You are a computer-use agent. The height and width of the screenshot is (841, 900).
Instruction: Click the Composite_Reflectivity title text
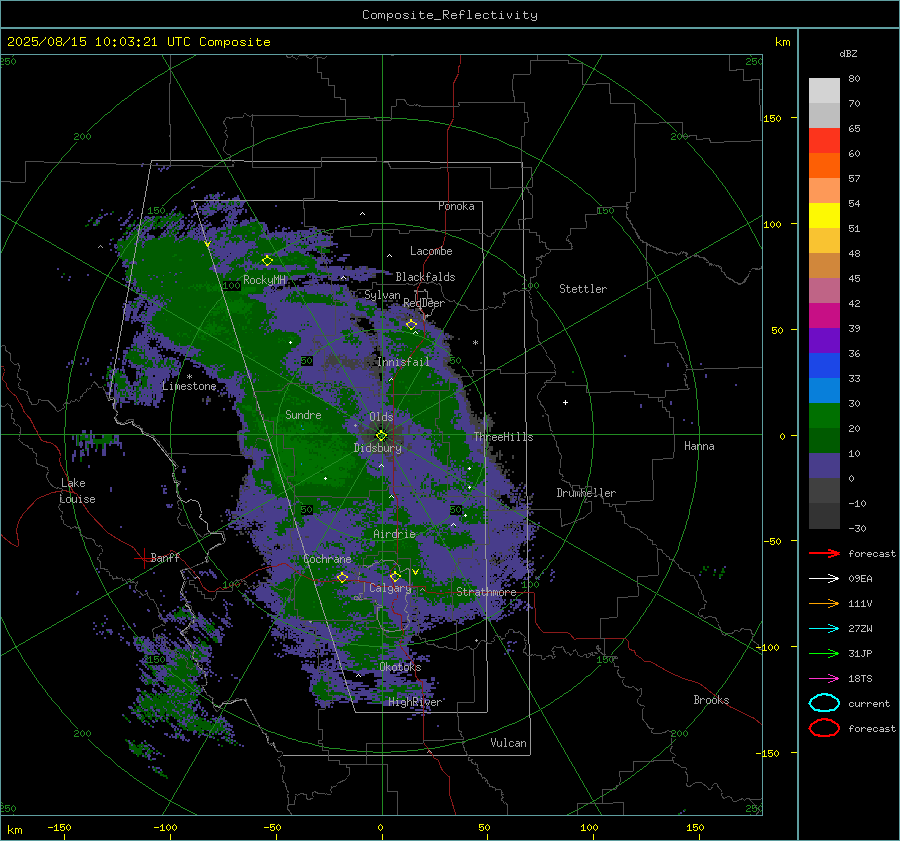click(449, 15)
